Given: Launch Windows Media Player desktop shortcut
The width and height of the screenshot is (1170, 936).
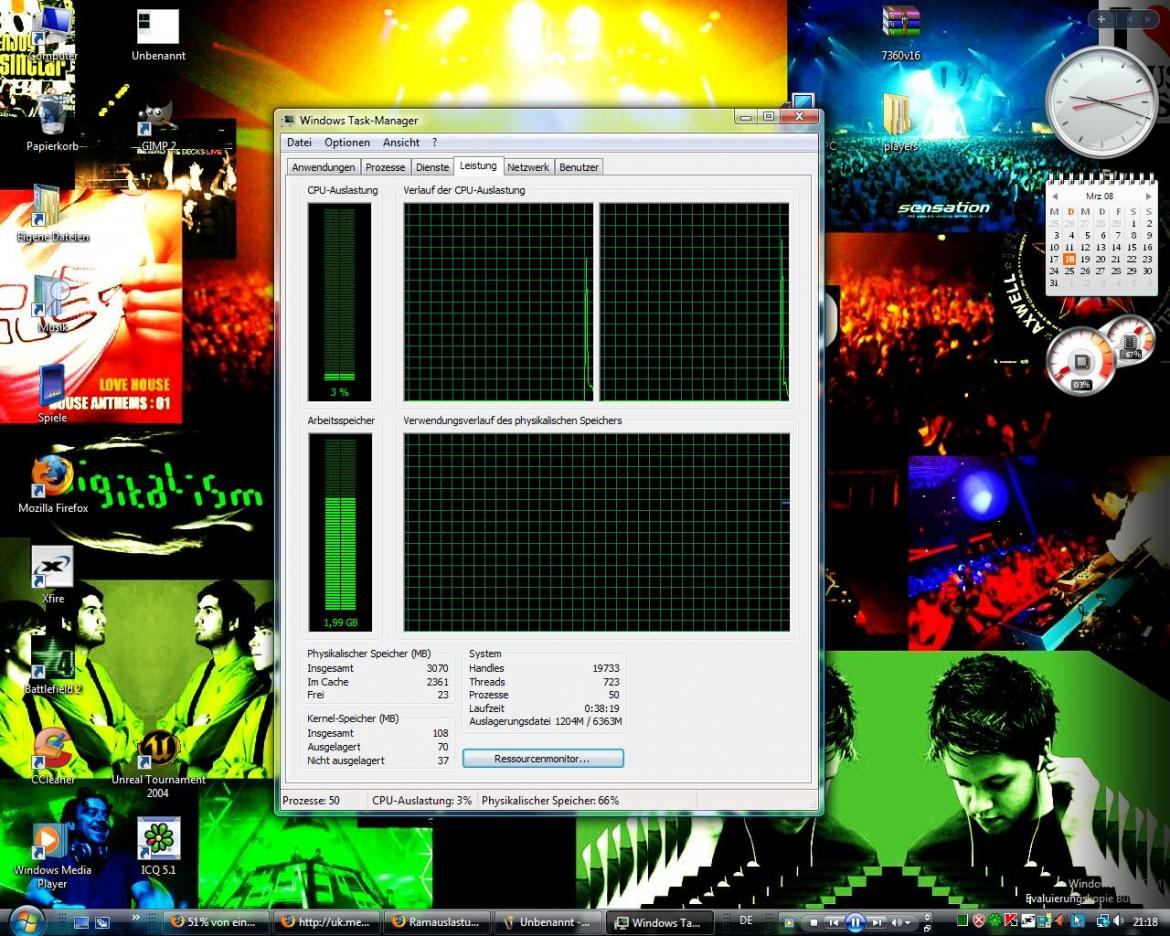Looking at the screenshot, I should click(52, 855).
